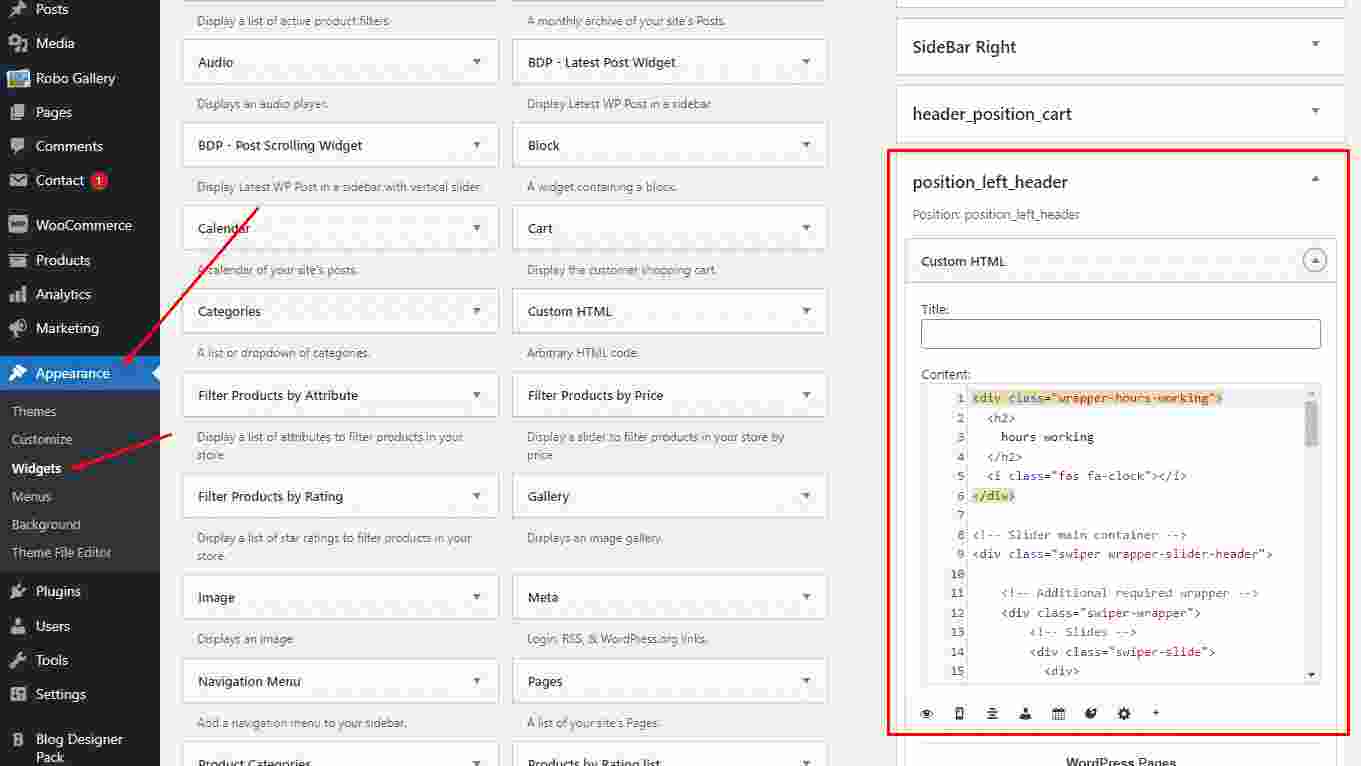Click the mobile device icon in widget toolbar
This screenshot has width=1361, height=766.
click(x=960, y=714)
